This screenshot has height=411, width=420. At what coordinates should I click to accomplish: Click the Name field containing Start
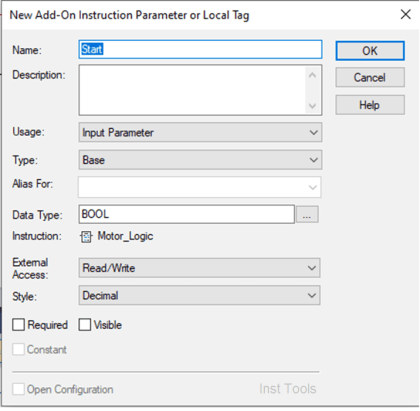coord(200,49)
